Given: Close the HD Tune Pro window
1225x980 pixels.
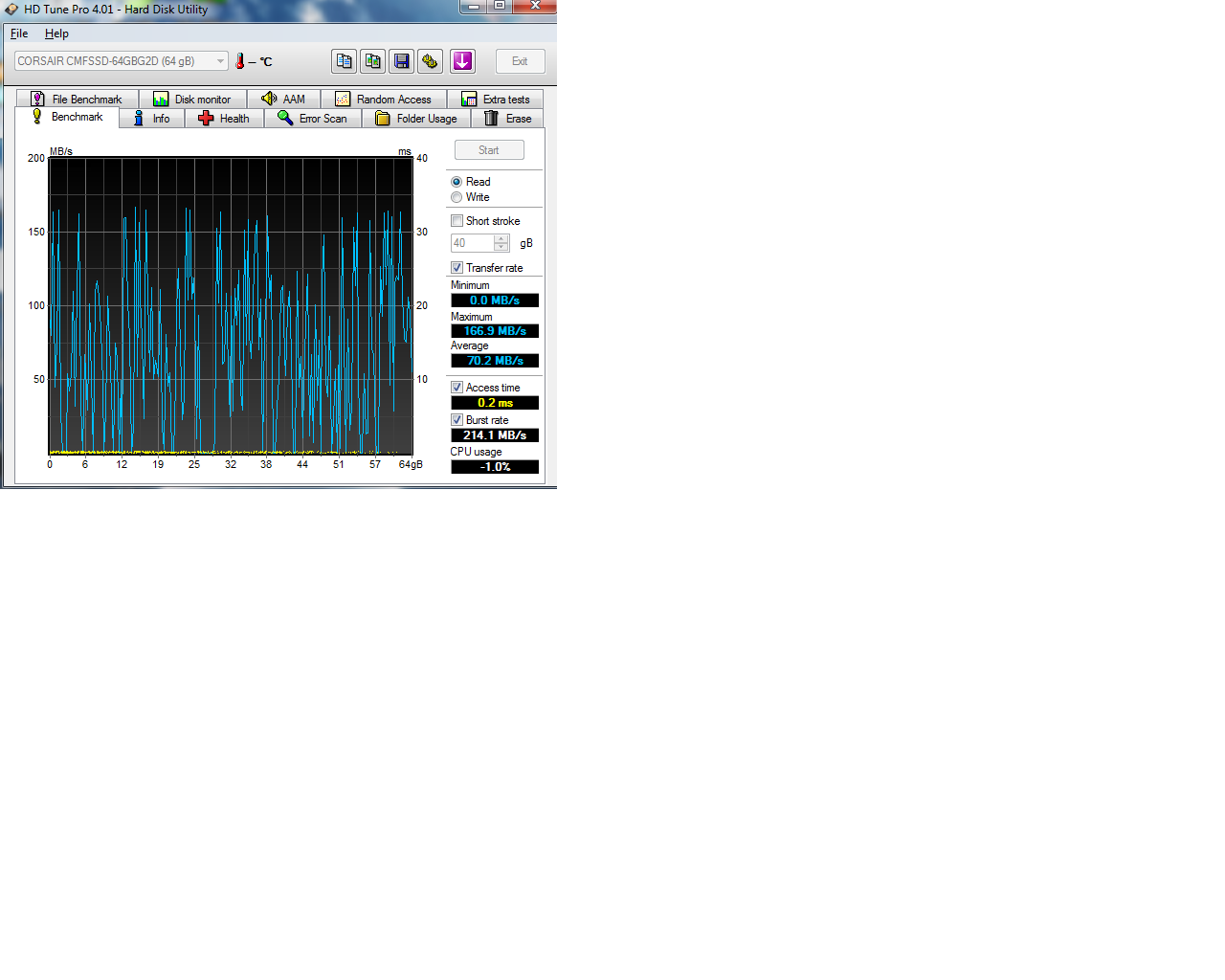Looking at the screenshot, I should [x=535, y=6].
